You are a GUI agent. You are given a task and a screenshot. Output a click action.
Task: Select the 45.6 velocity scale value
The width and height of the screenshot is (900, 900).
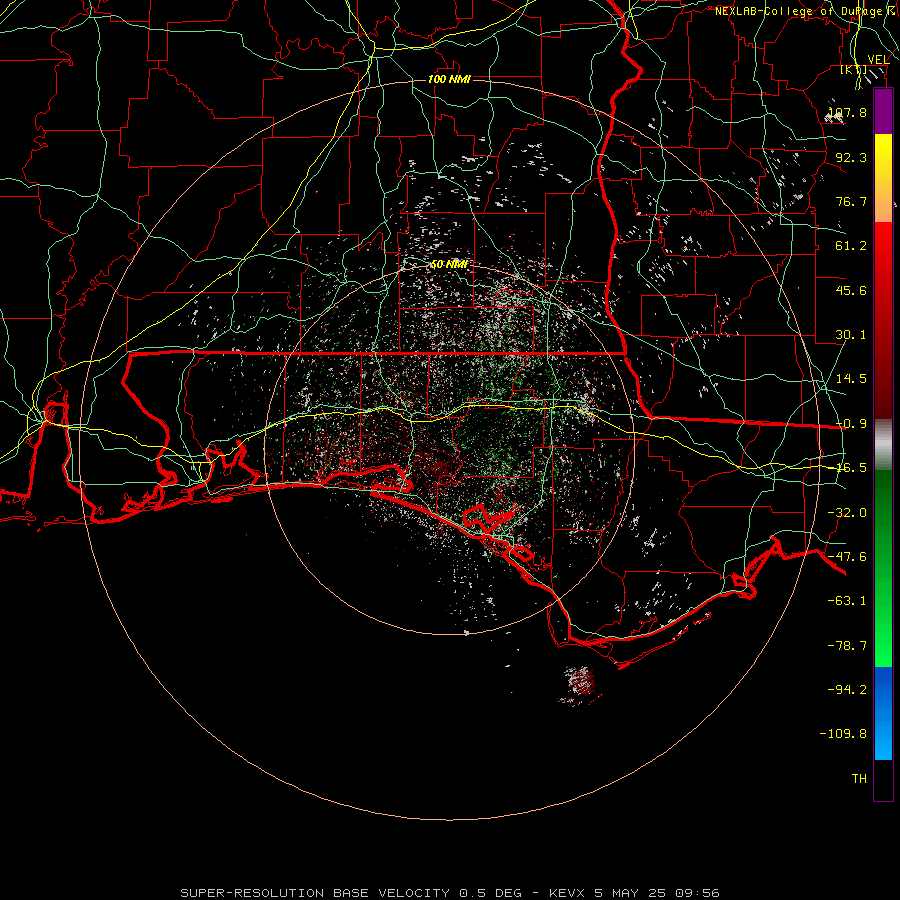click(x=851, y=290)
